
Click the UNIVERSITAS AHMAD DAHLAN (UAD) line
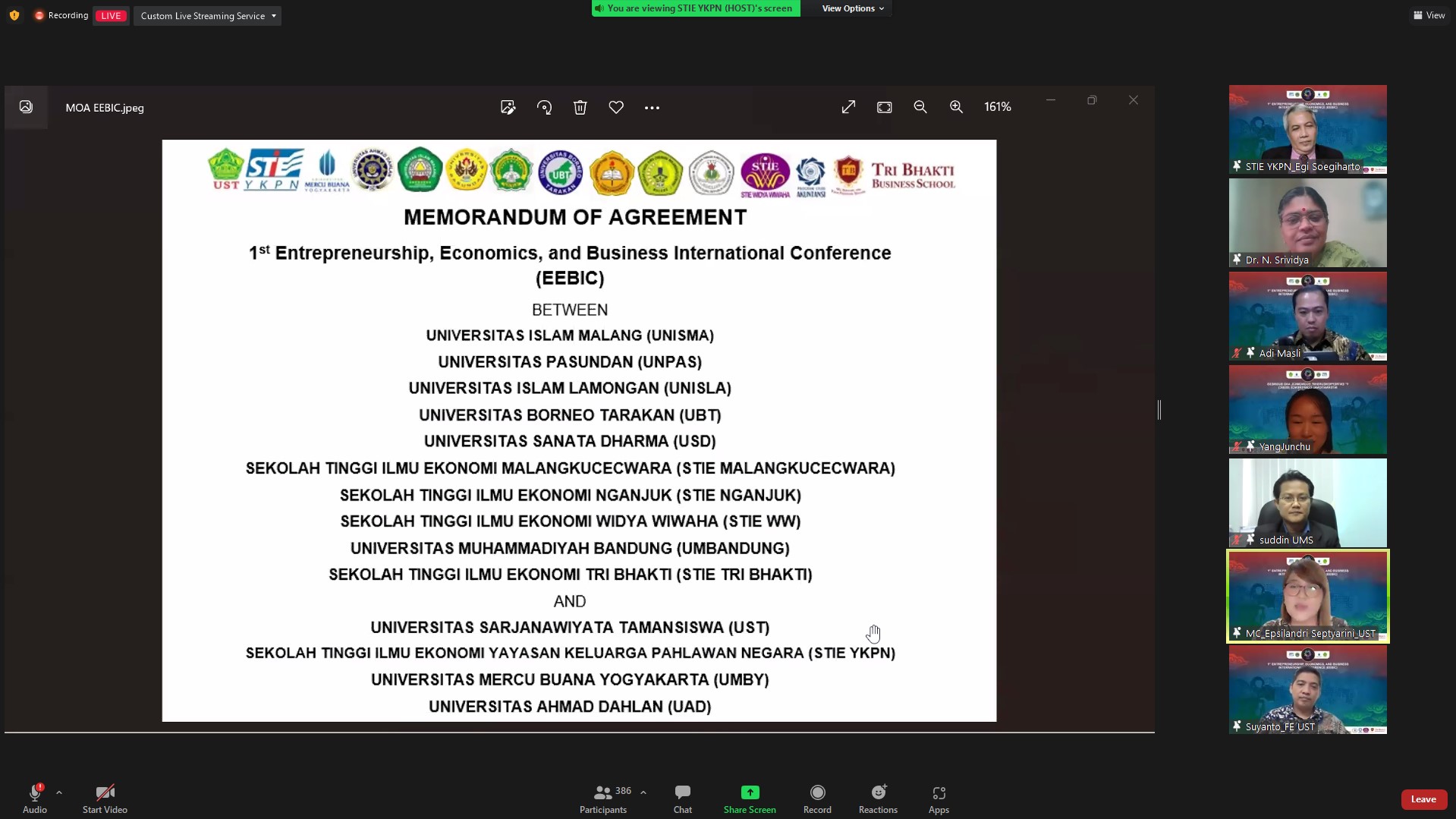[x=570, y=707]
